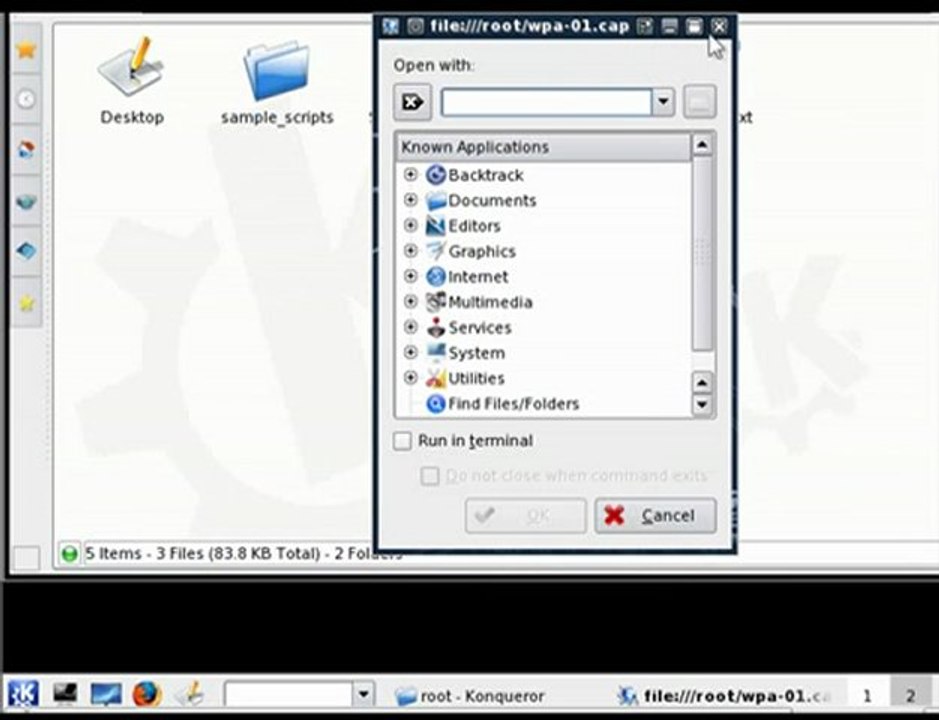Screen dimensions: 939x720
Task: Click the Services joystick icon
Action: pos(436,328)
